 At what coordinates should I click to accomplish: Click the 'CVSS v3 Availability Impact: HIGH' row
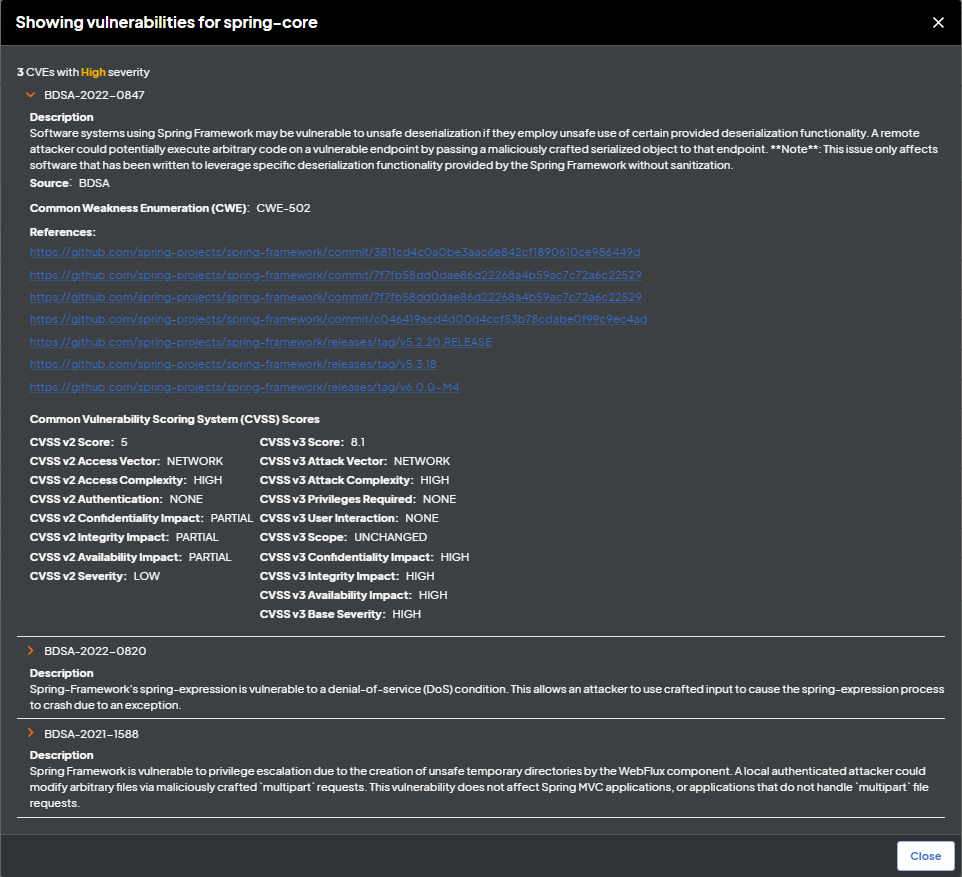click(x=353, y=595)
